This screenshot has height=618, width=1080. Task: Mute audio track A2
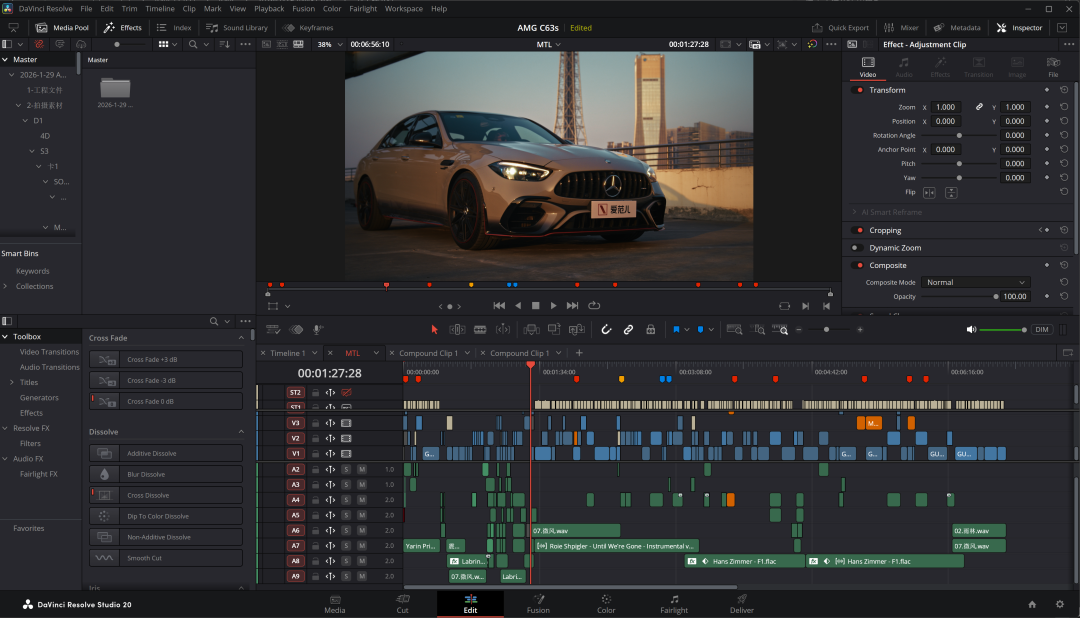[x=362, y=469]
